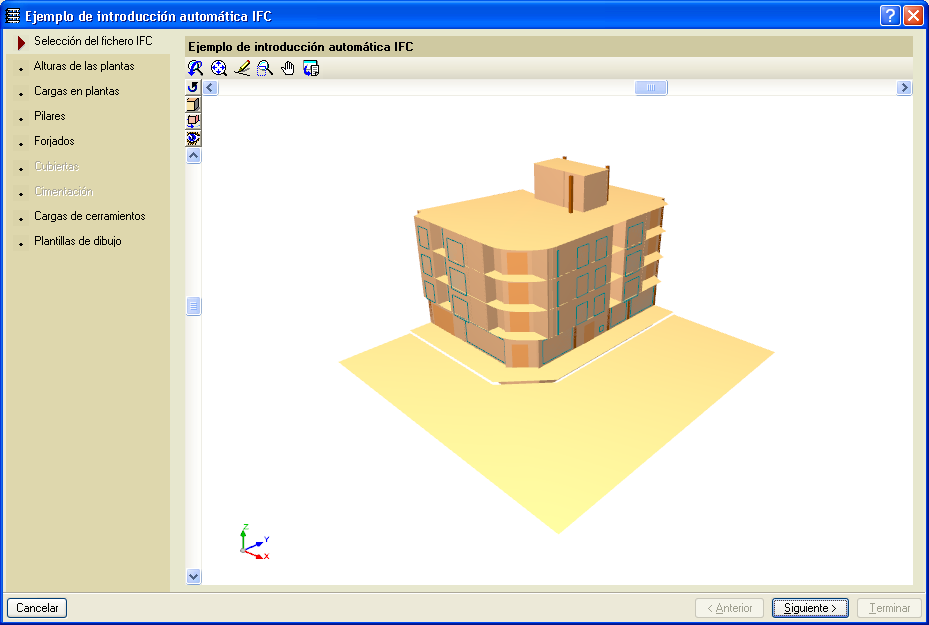The image size is (929, 625).
Task: Select the Forjados step
Action: point(54,141)
